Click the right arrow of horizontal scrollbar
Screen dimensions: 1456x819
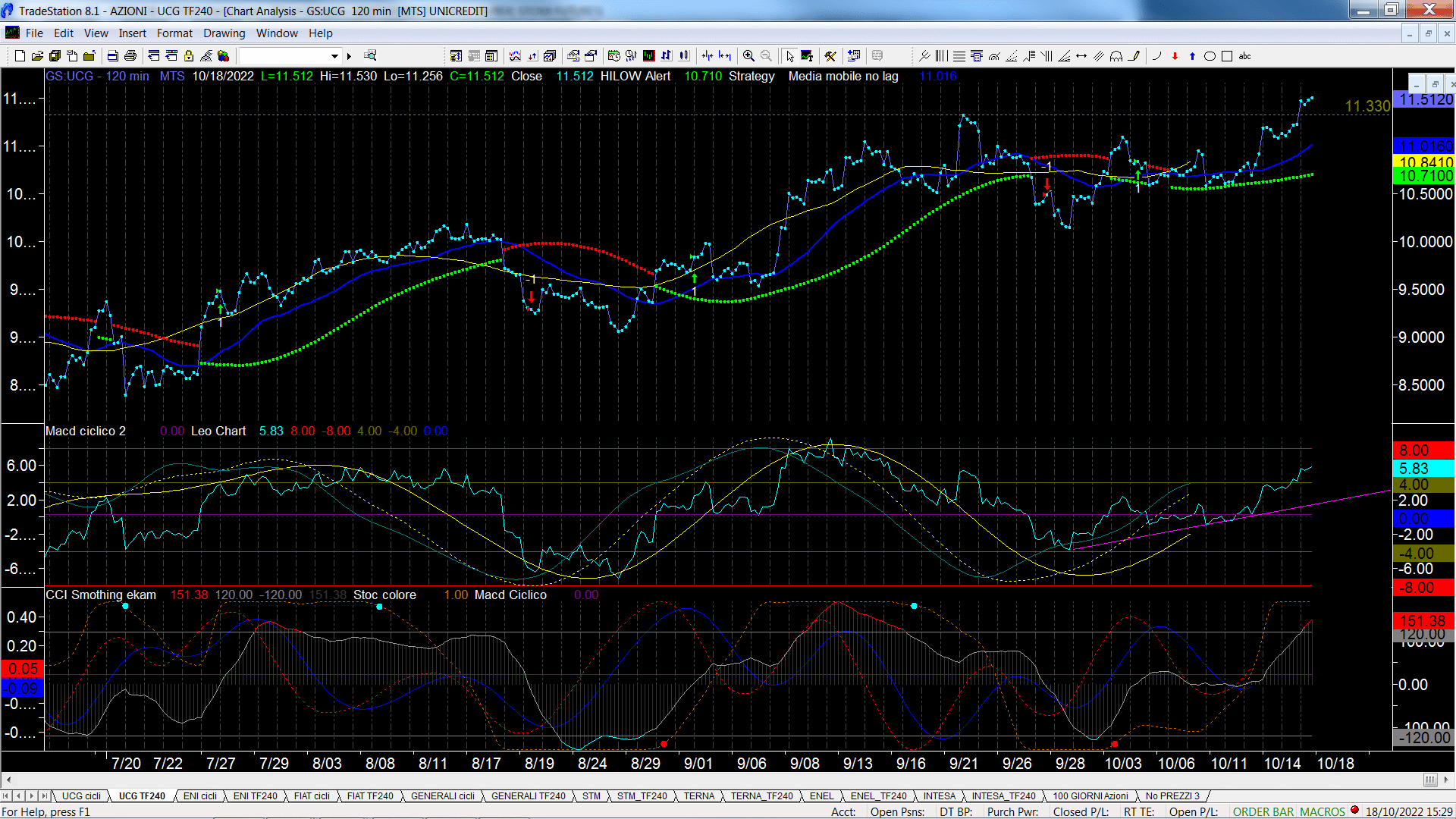[1447, 780]
